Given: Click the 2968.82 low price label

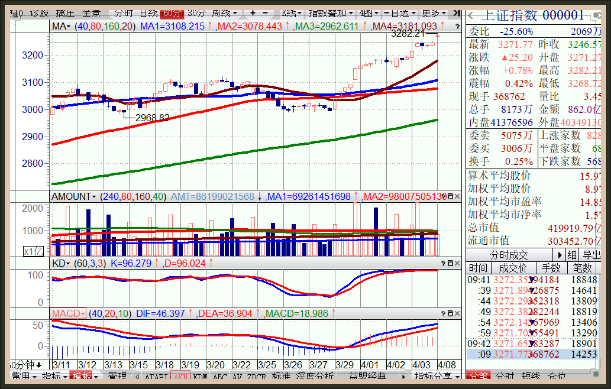Looking at the screenshot, I should click(x=152, y=118).
